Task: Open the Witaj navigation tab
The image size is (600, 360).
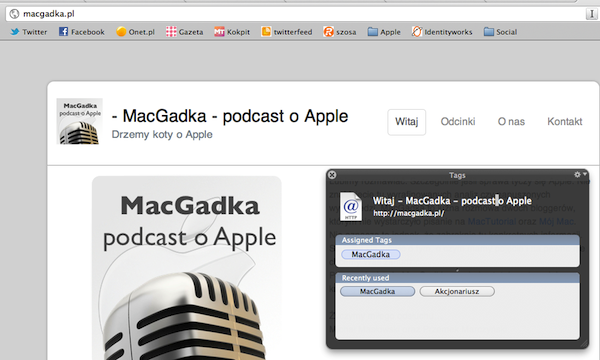Action: click(406, 122)
